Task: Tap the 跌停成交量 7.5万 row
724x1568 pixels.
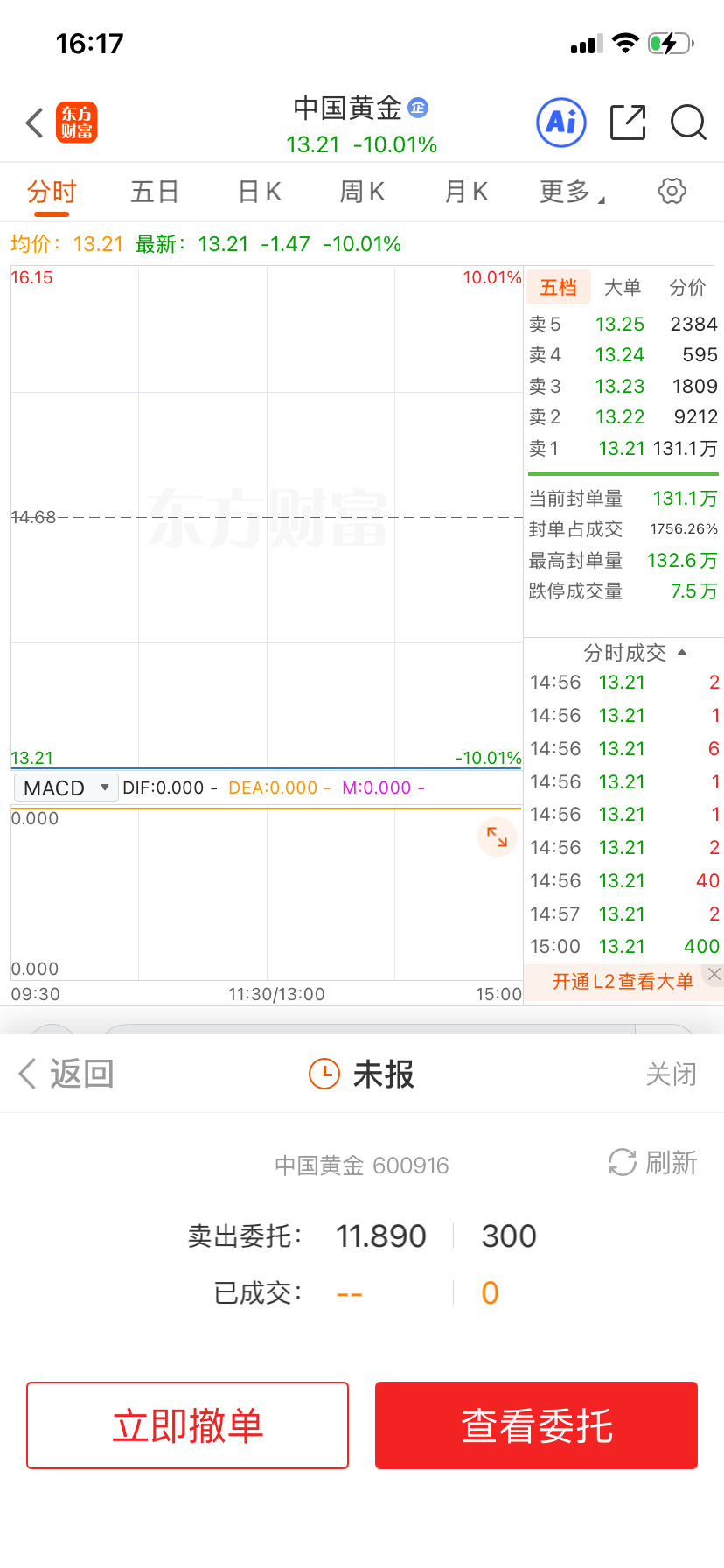Action: 623,591
